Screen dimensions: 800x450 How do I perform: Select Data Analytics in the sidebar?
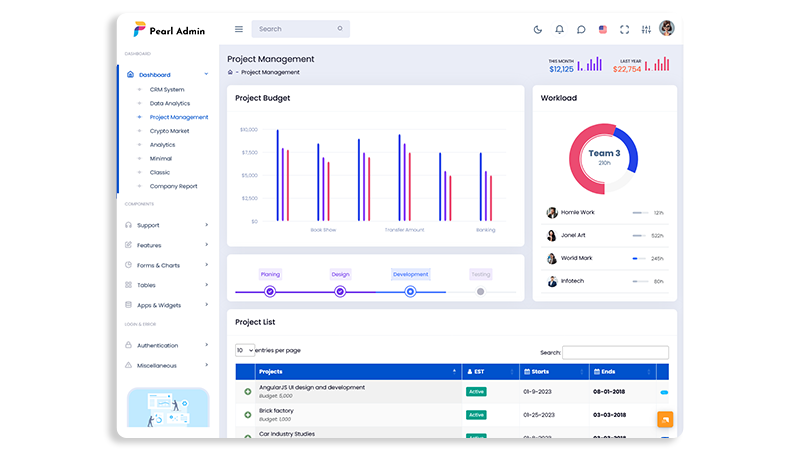pyautogui.click(x=169, y=103)
